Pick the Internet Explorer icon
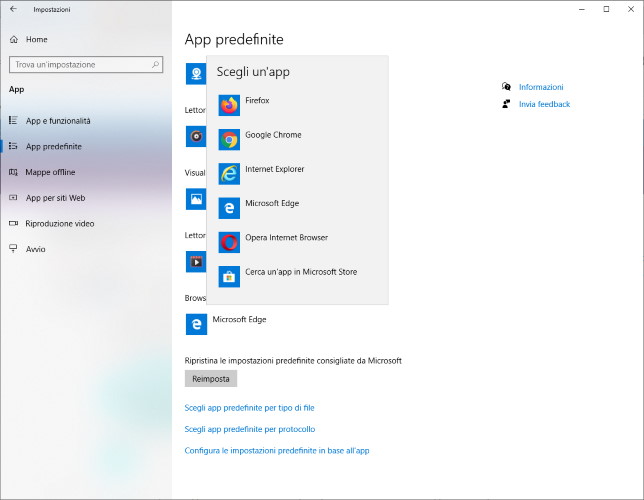 tap(229, 174)
